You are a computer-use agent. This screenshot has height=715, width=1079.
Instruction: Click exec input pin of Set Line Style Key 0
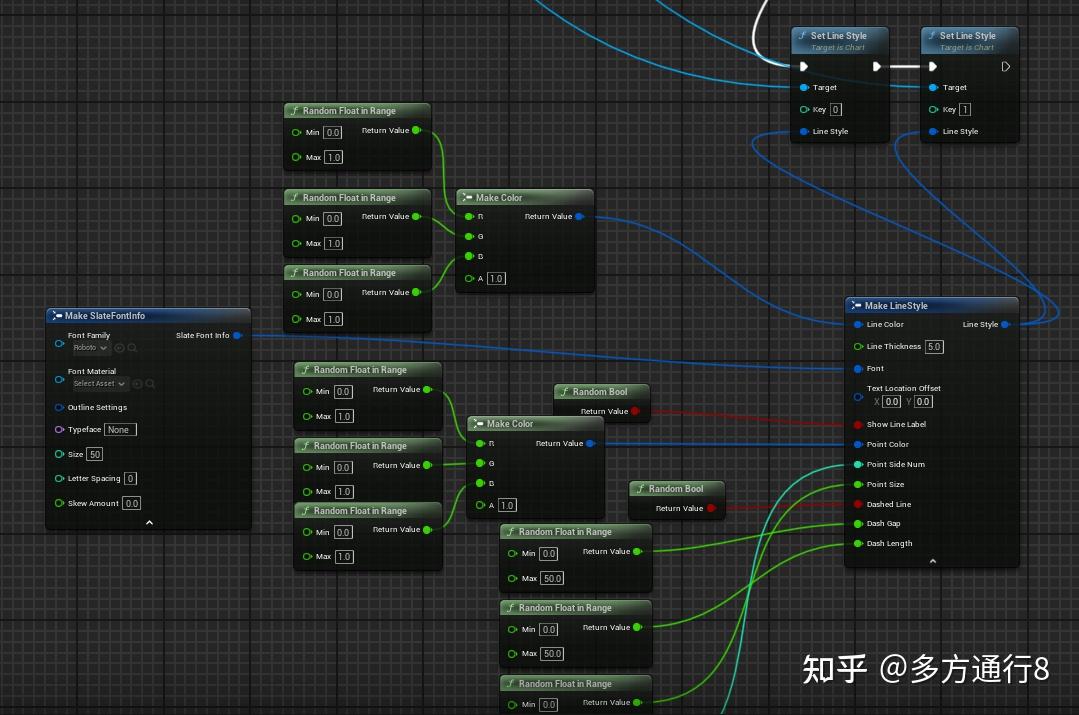point(804,67)
